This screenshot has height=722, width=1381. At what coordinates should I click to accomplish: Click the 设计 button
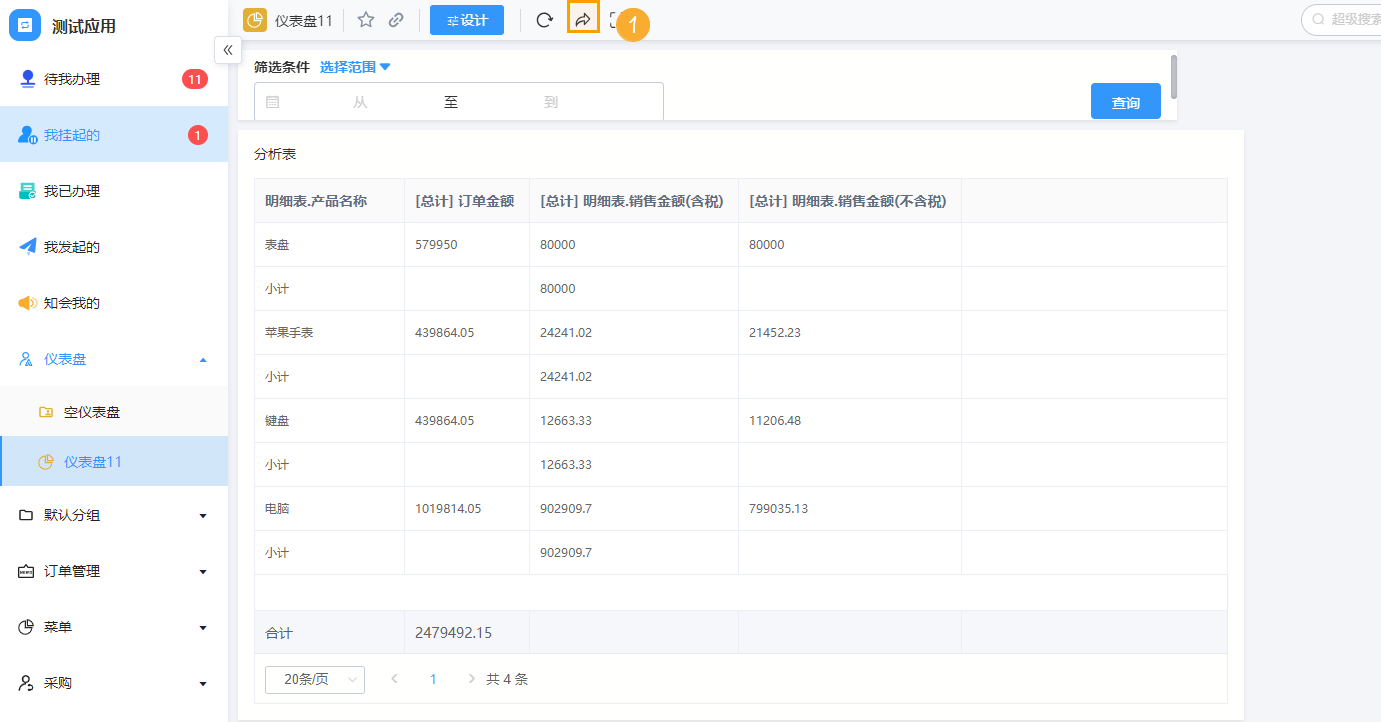tap(467, 20)
